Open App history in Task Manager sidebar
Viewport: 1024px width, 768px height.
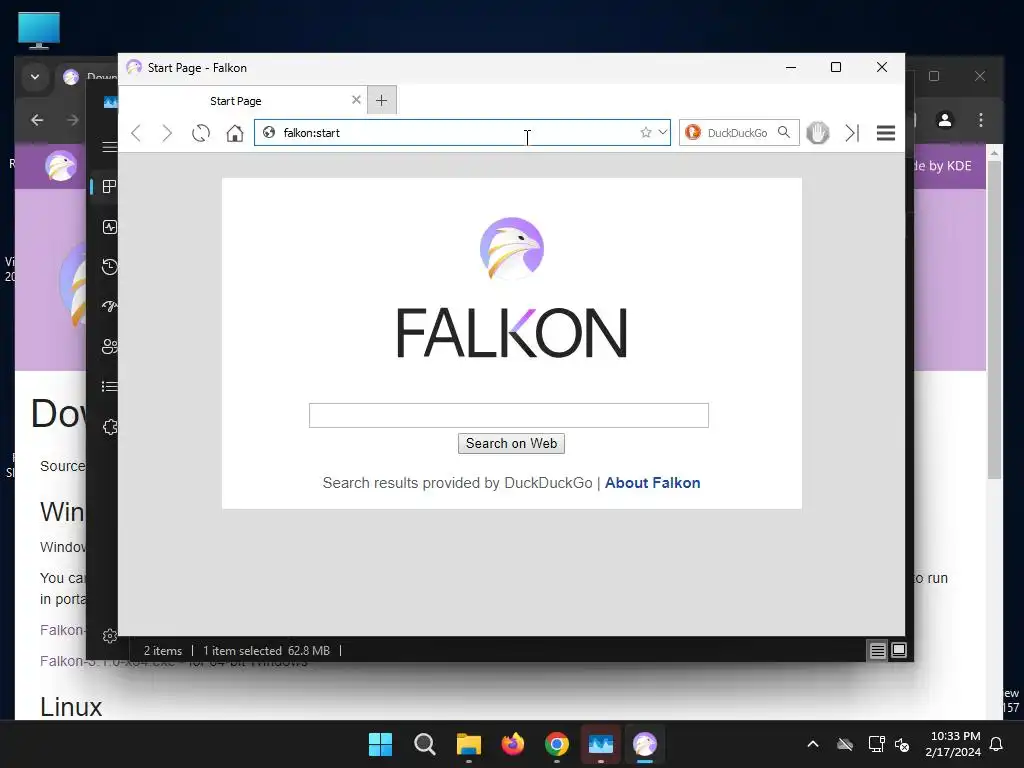(x=110, y=266)
